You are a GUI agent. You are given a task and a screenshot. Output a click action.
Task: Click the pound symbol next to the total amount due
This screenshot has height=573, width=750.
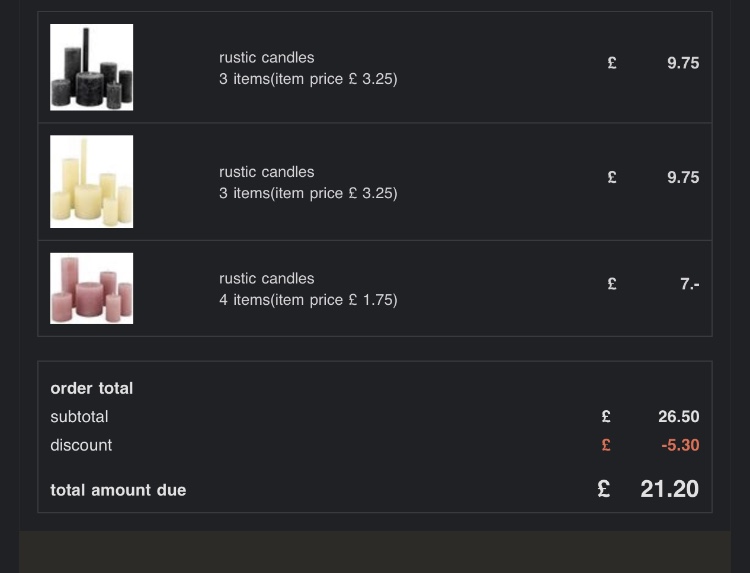point(604,489)
